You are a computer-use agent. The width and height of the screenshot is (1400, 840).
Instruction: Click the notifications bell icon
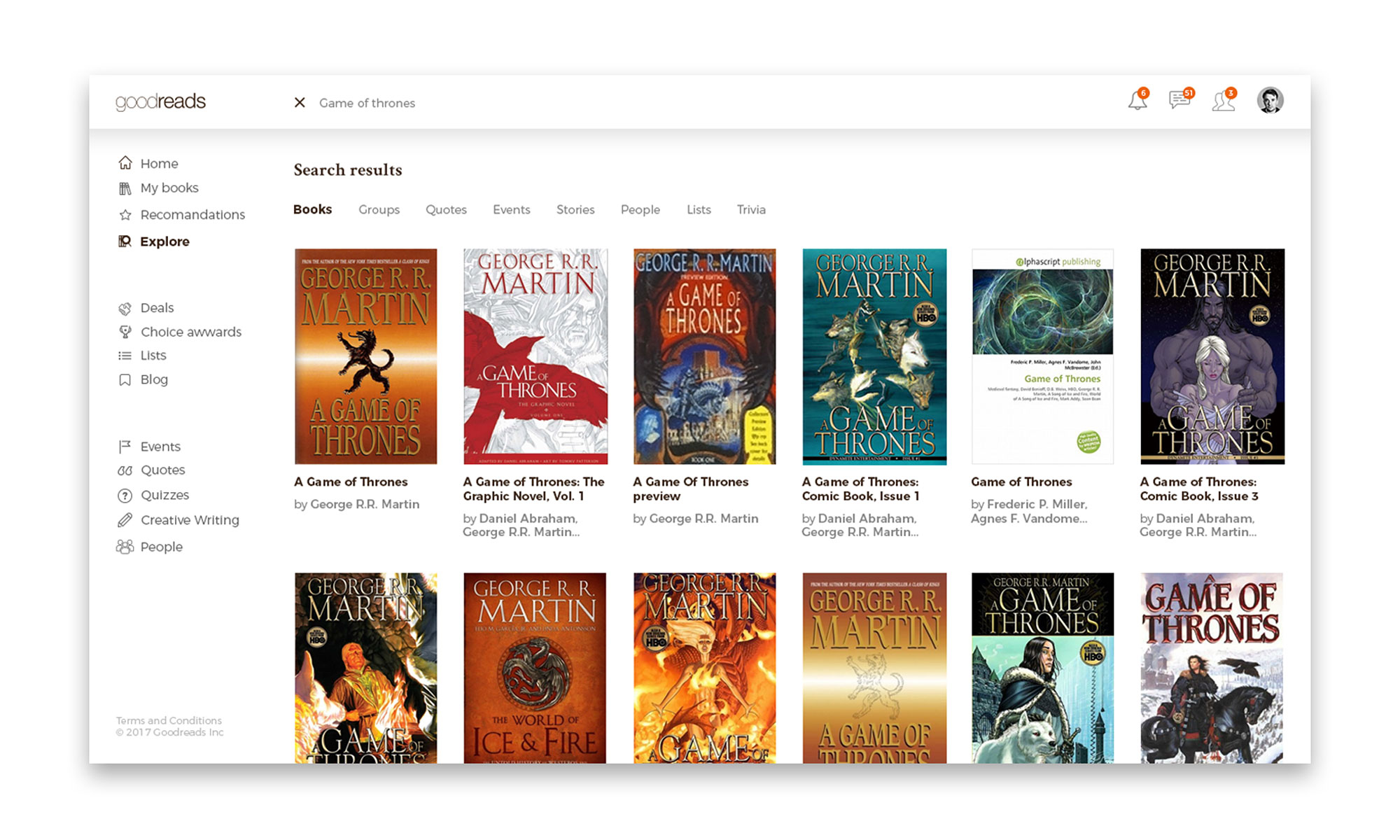1137,101
